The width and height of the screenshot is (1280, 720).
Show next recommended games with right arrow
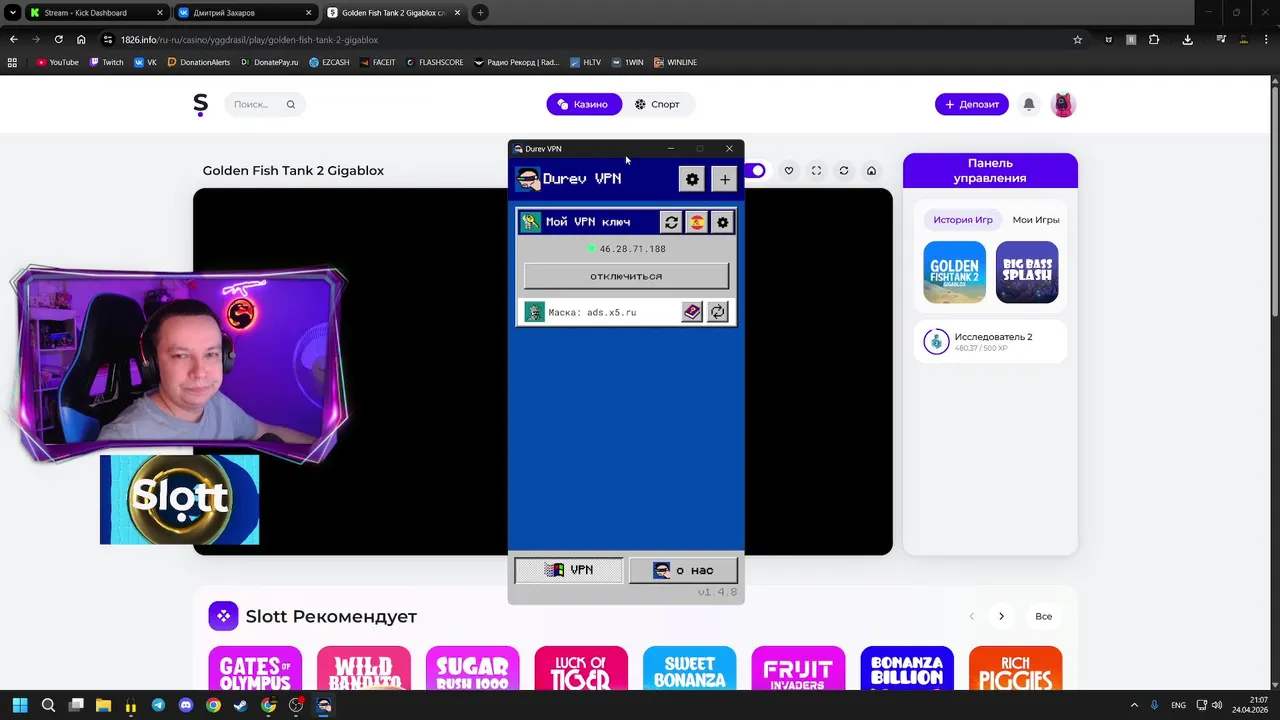coord(1001,616)
